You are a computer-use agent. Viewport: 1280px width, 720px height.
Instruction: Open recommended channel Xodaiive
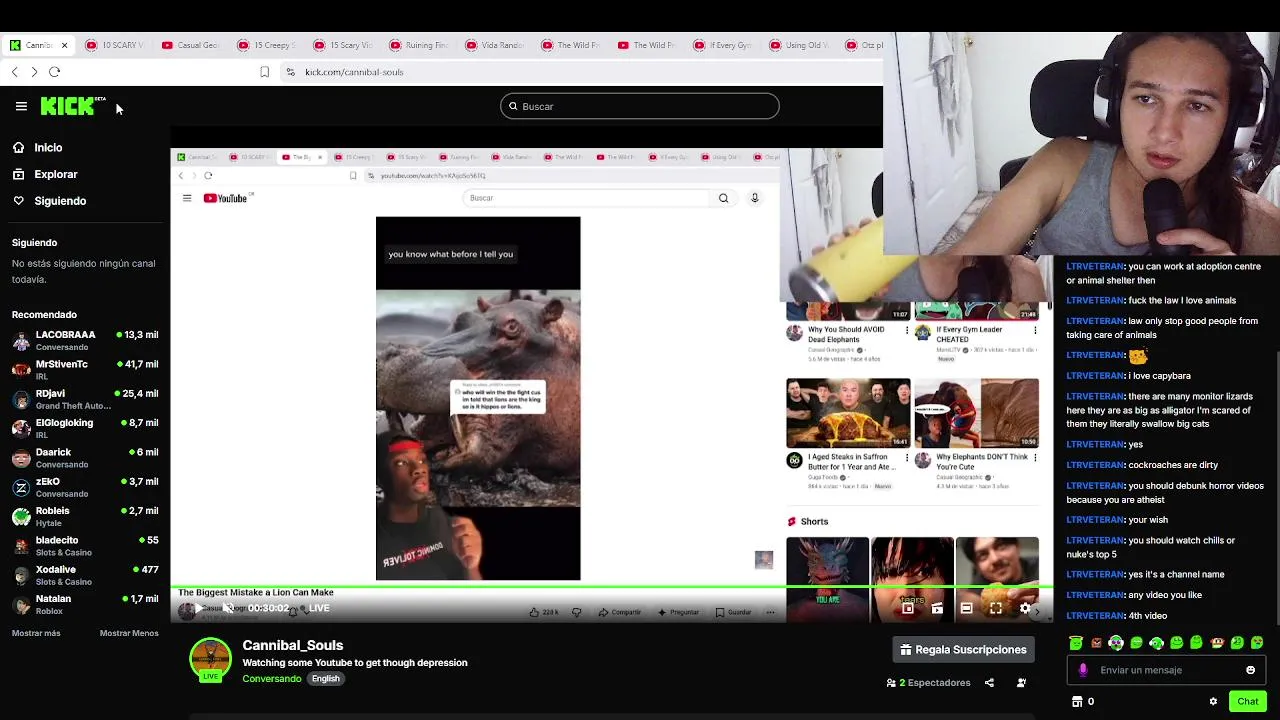pos(85,575)
